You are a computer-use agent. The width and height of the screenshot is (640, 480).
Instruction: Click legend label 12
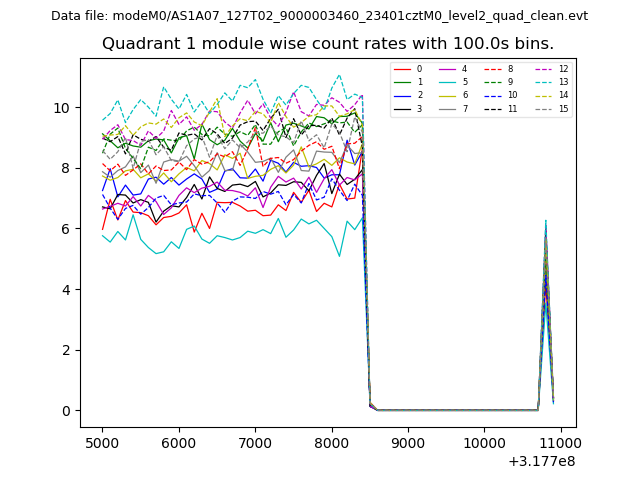(x=563, y=69)
